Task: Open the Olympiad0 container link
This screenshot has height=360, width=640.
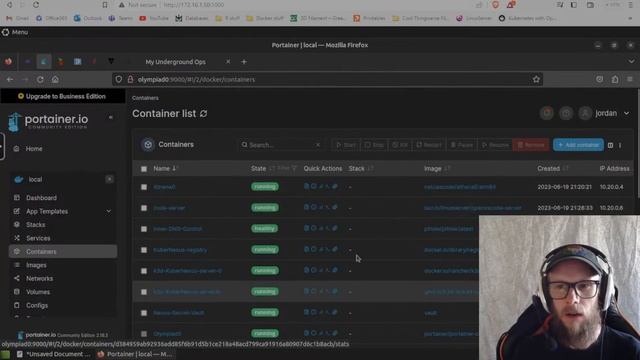Action: coord(167,334)
